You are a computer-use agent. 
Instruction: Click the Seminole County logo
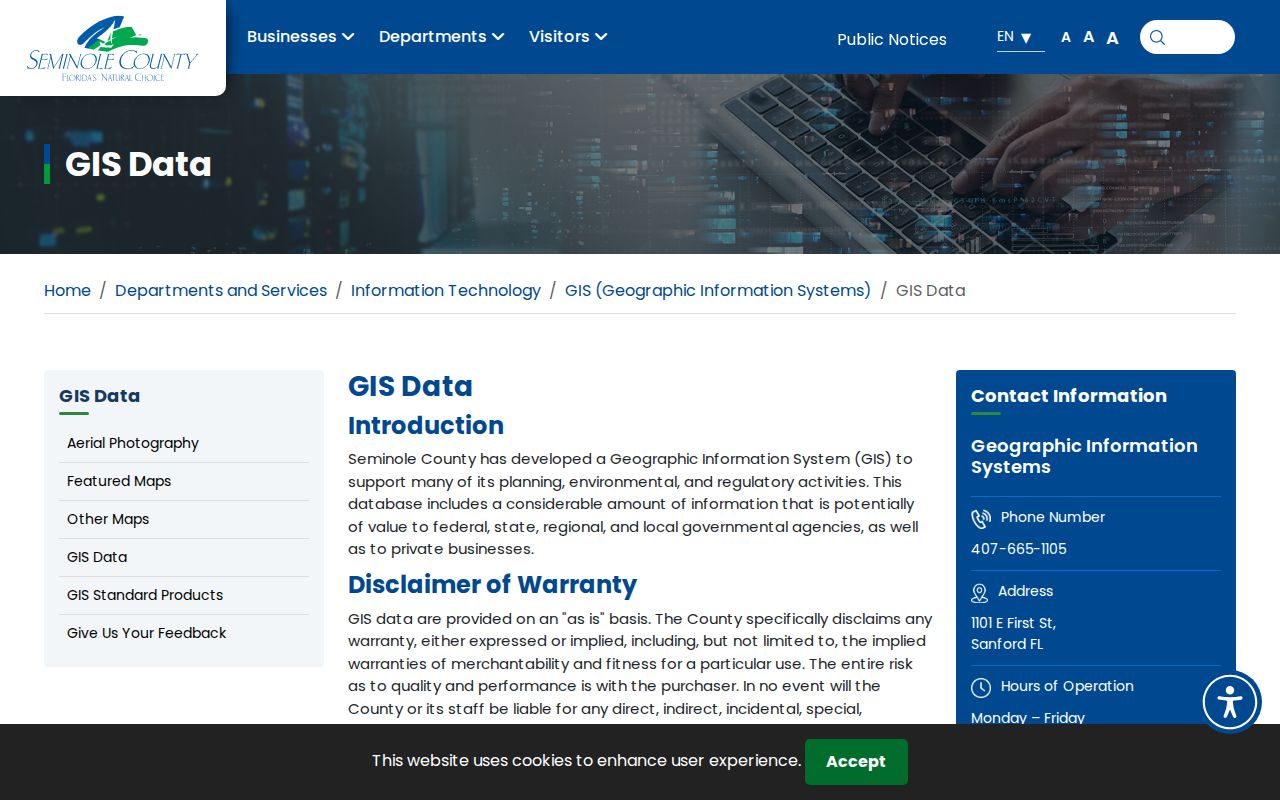[x=112, y=48]
